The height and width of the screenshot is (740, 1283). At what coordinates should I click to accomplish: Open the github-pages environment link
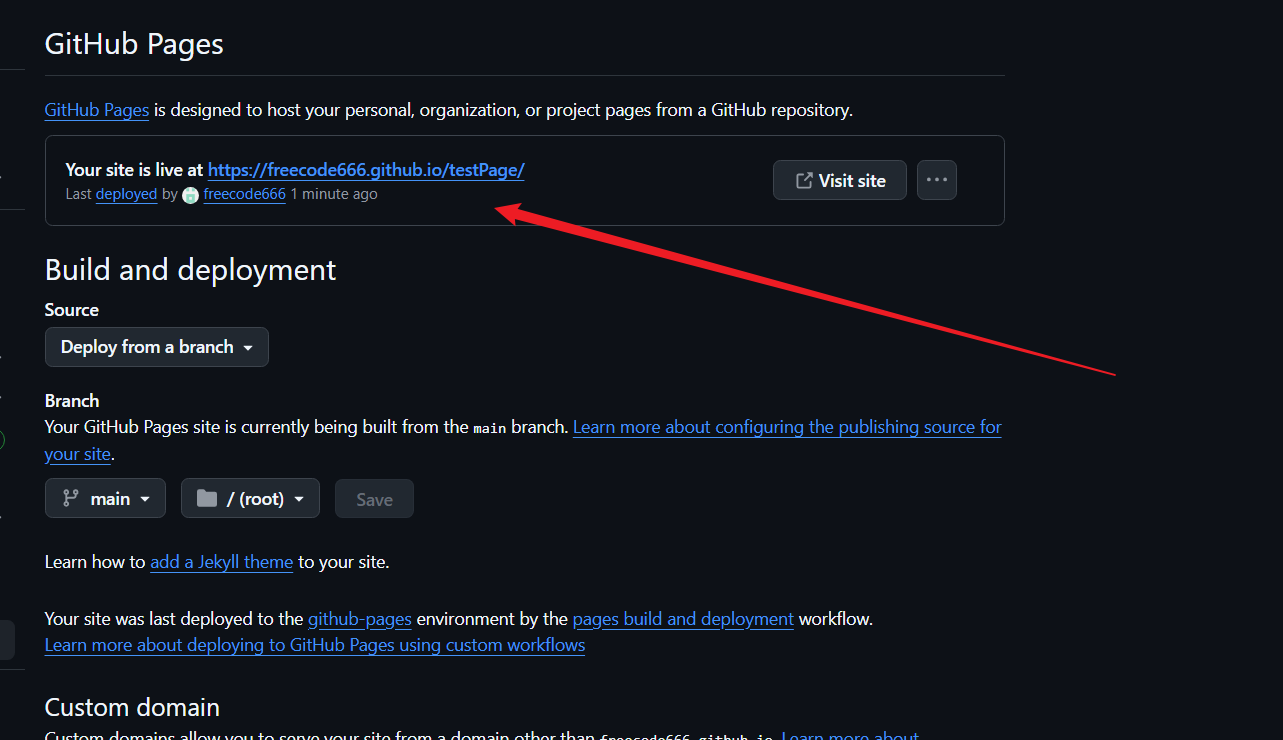click(x=359, y=619)
